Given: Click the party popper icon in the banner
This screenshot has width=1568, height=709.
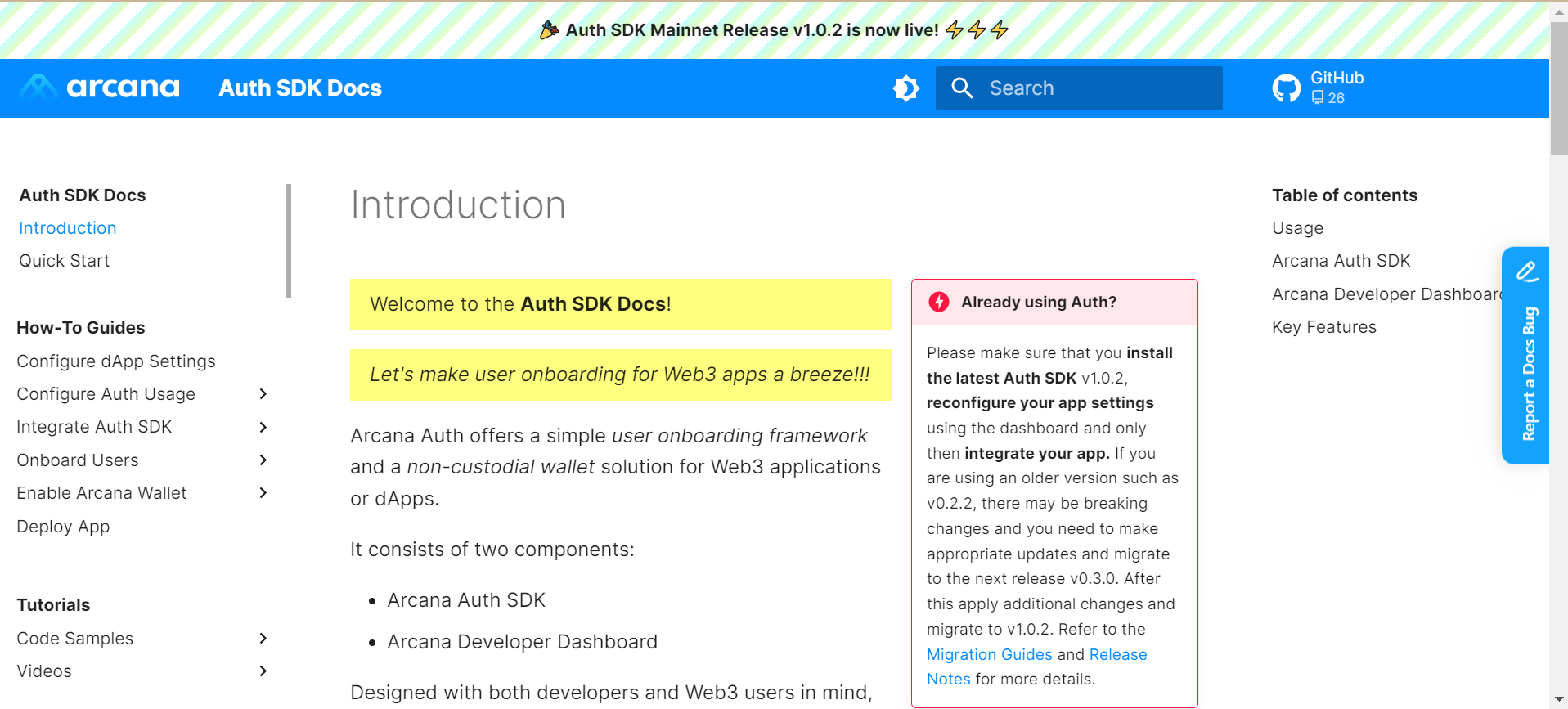Looking at the screenshot, I should point(550,30).
